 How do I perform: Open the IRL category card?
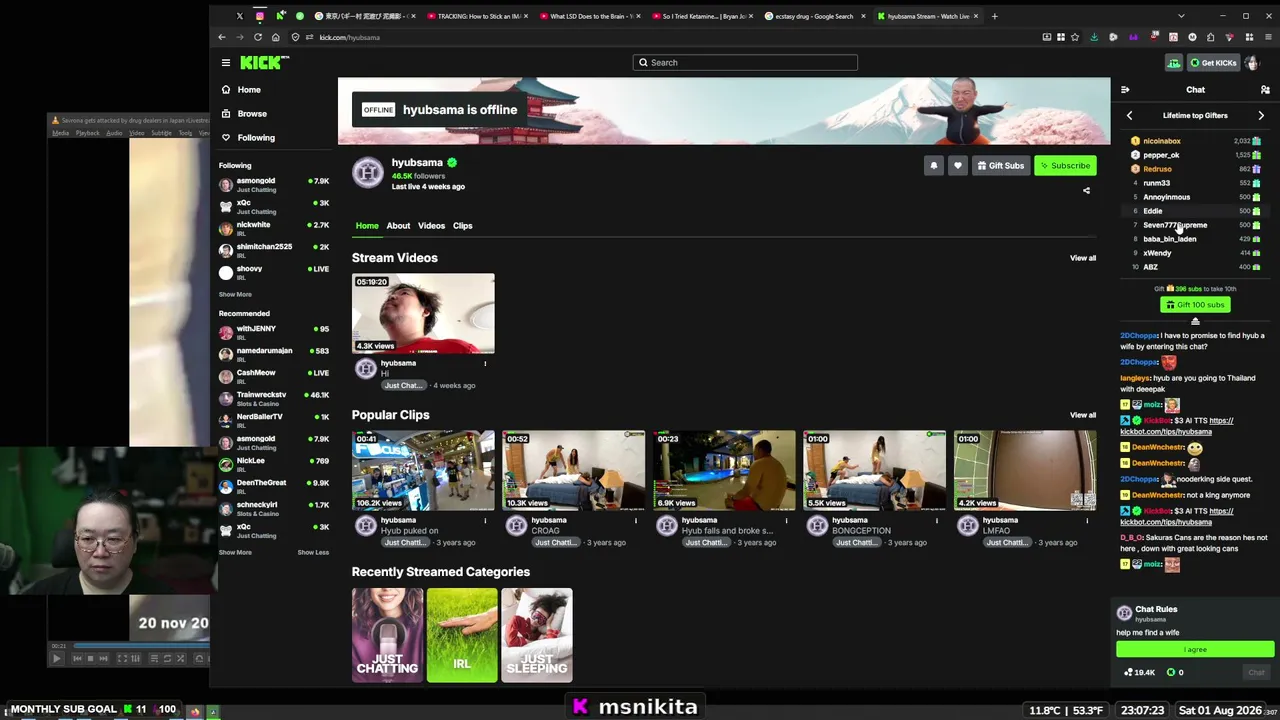[462, 635]
